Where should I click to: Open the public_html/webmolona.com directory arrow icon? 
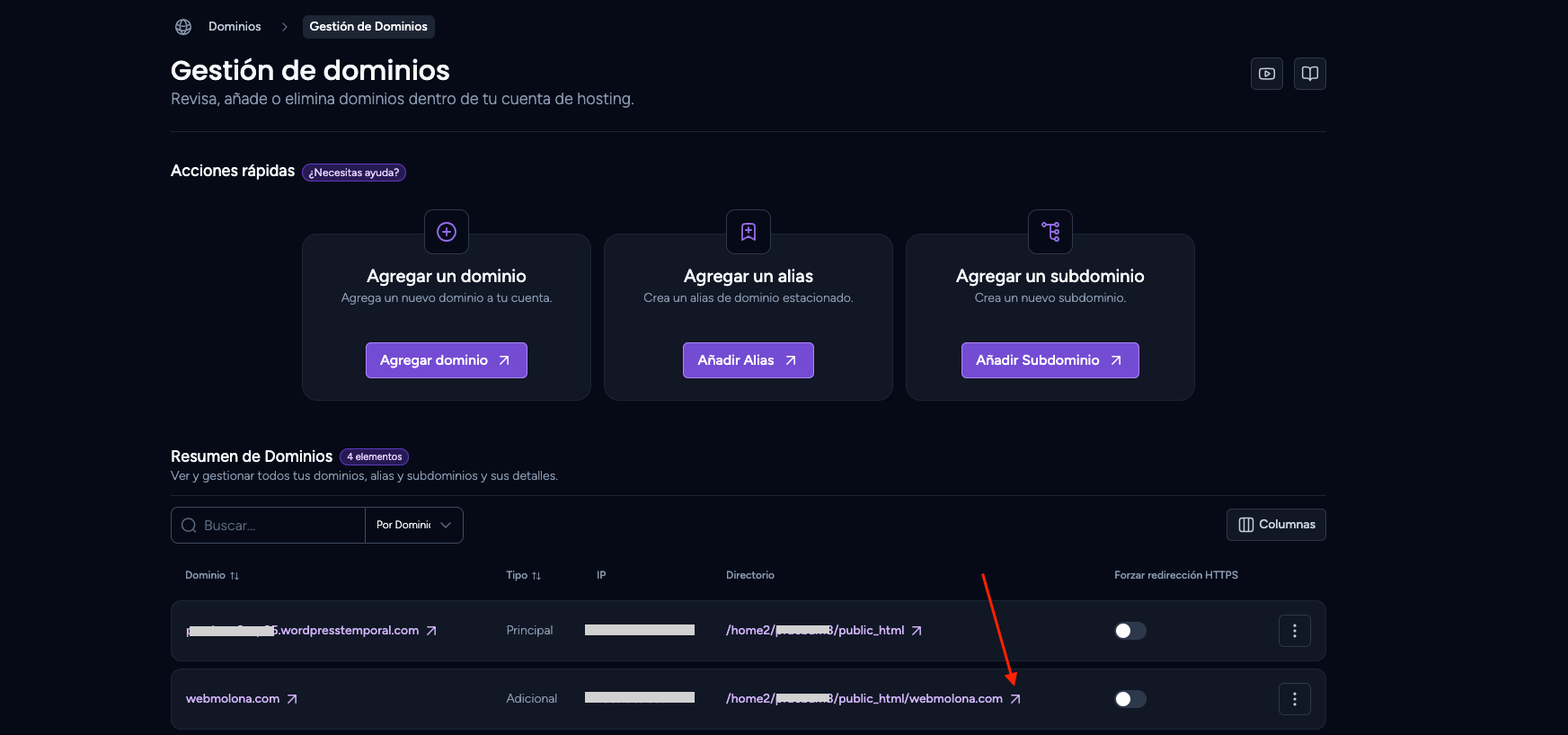tap(1015, 699)
